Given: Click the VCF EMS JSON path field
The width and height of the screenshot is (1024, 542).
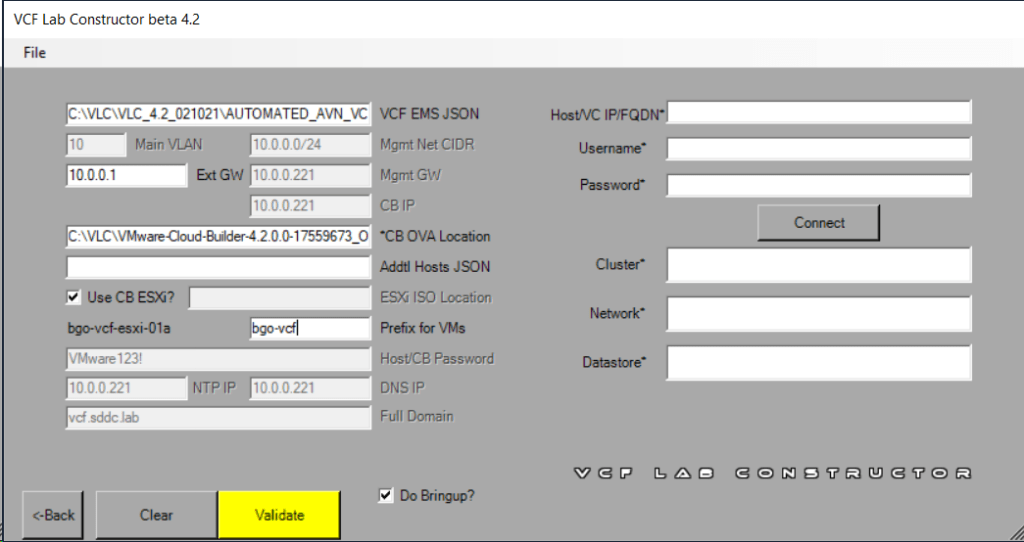Looking at the screenshot, I should click(x=218, y=114).
